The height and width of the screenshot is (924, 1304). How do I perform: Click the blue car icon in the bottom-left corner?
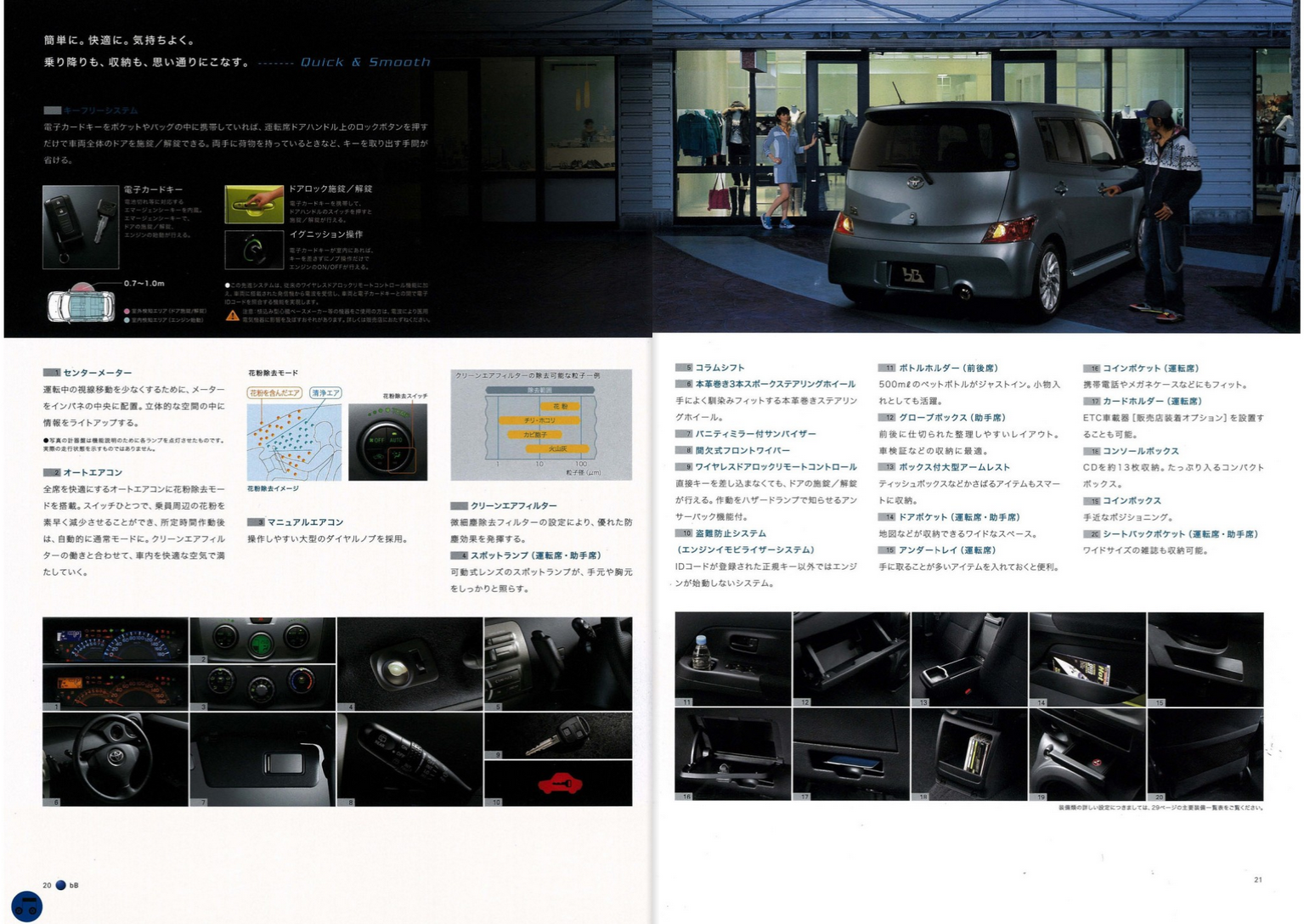tap(26, 905)
